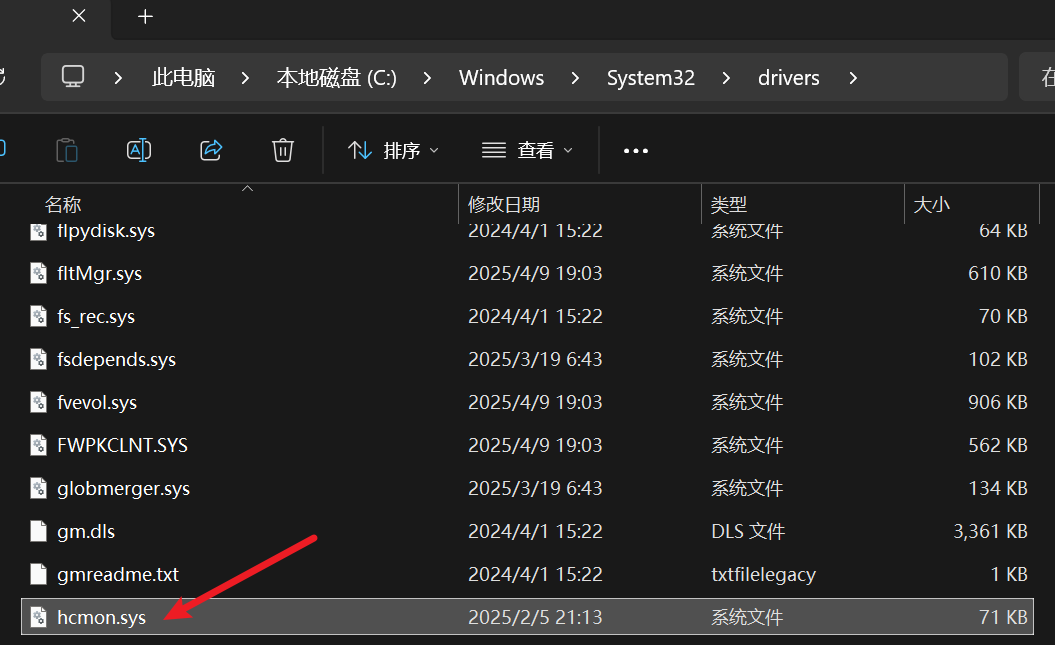Navigate to 此电脑 breadcrumb
Image resolution: width=1055 pixels, height=645 pixels.
(183, 78)
